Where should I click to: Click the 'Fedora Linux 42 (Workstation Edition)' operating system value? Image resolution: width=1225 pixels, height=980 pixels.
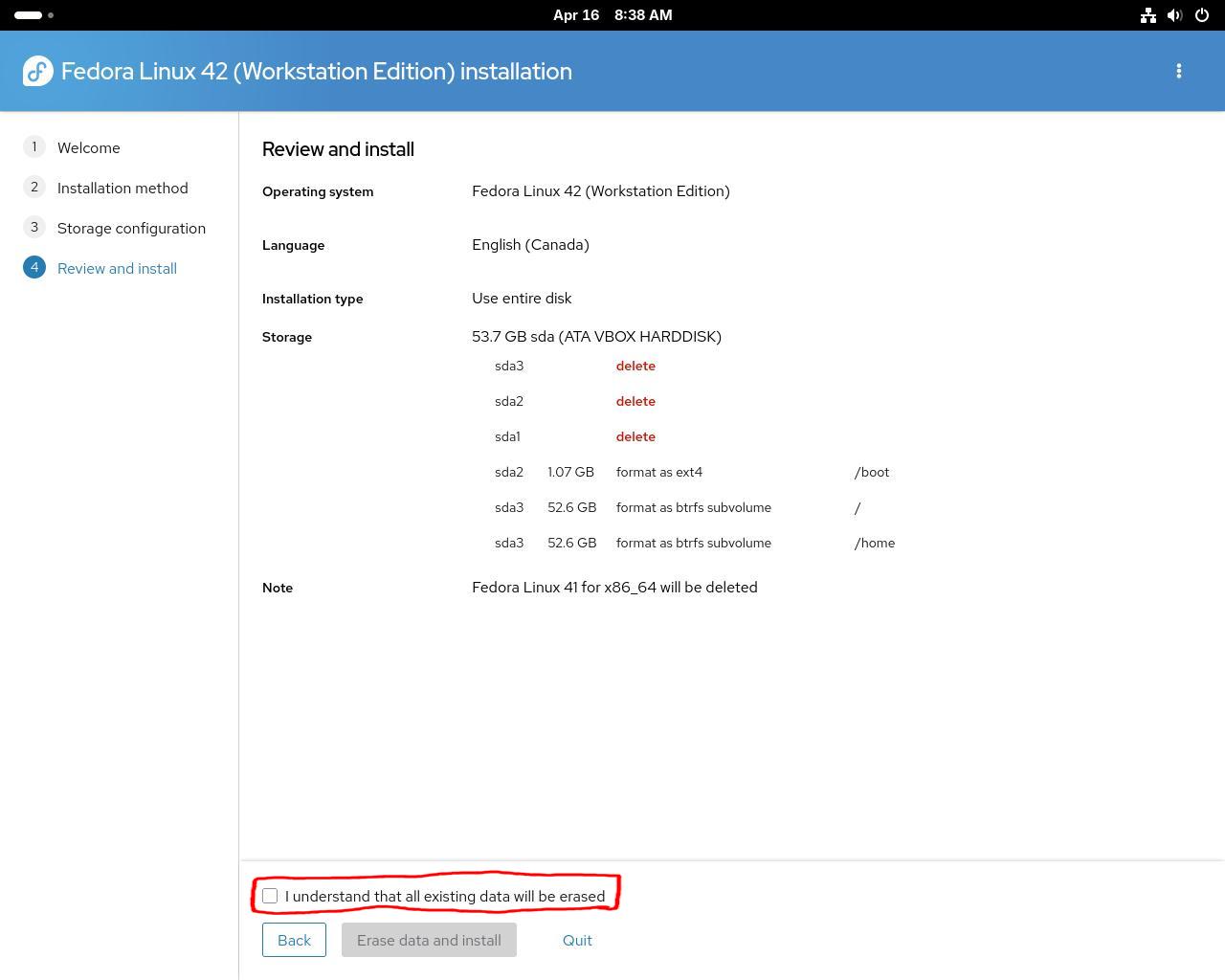[601, 191]
